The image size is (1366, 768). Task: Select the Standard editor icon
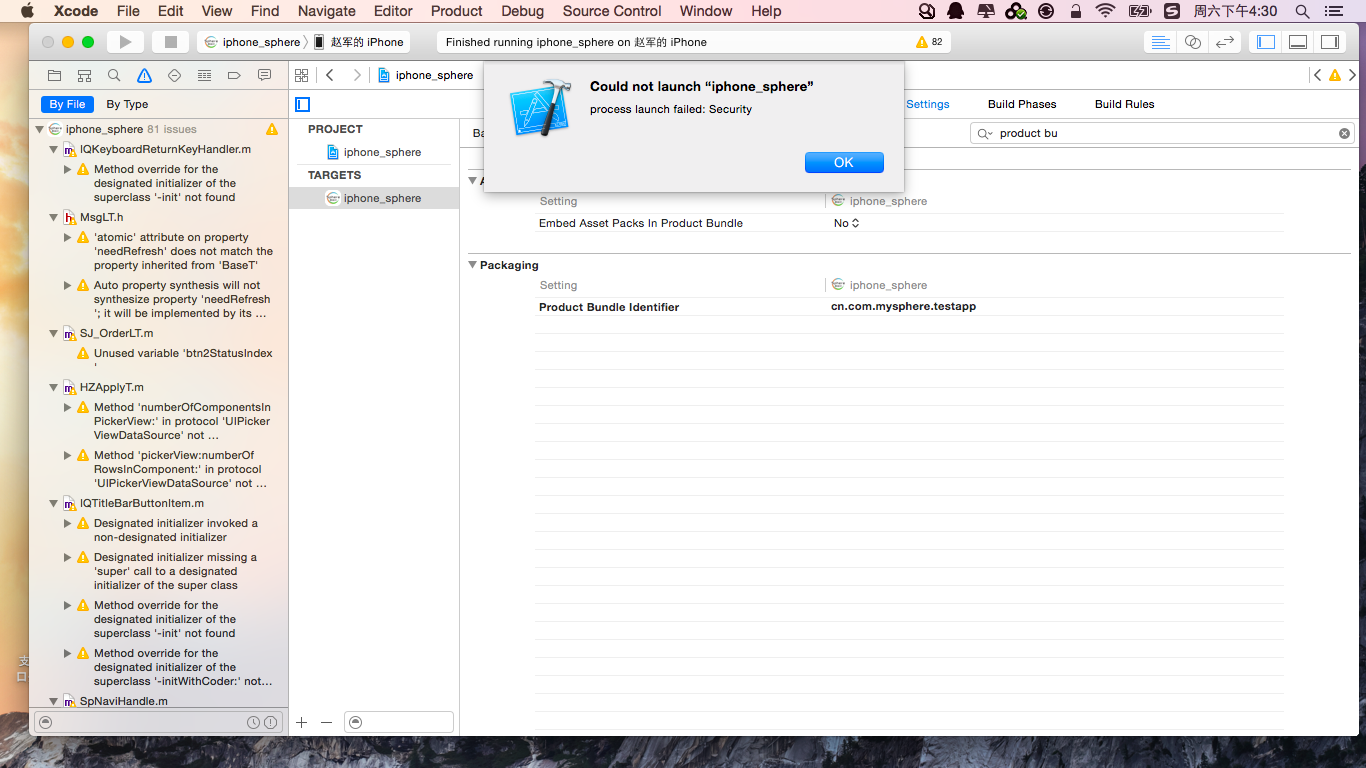coord(1160,42)
